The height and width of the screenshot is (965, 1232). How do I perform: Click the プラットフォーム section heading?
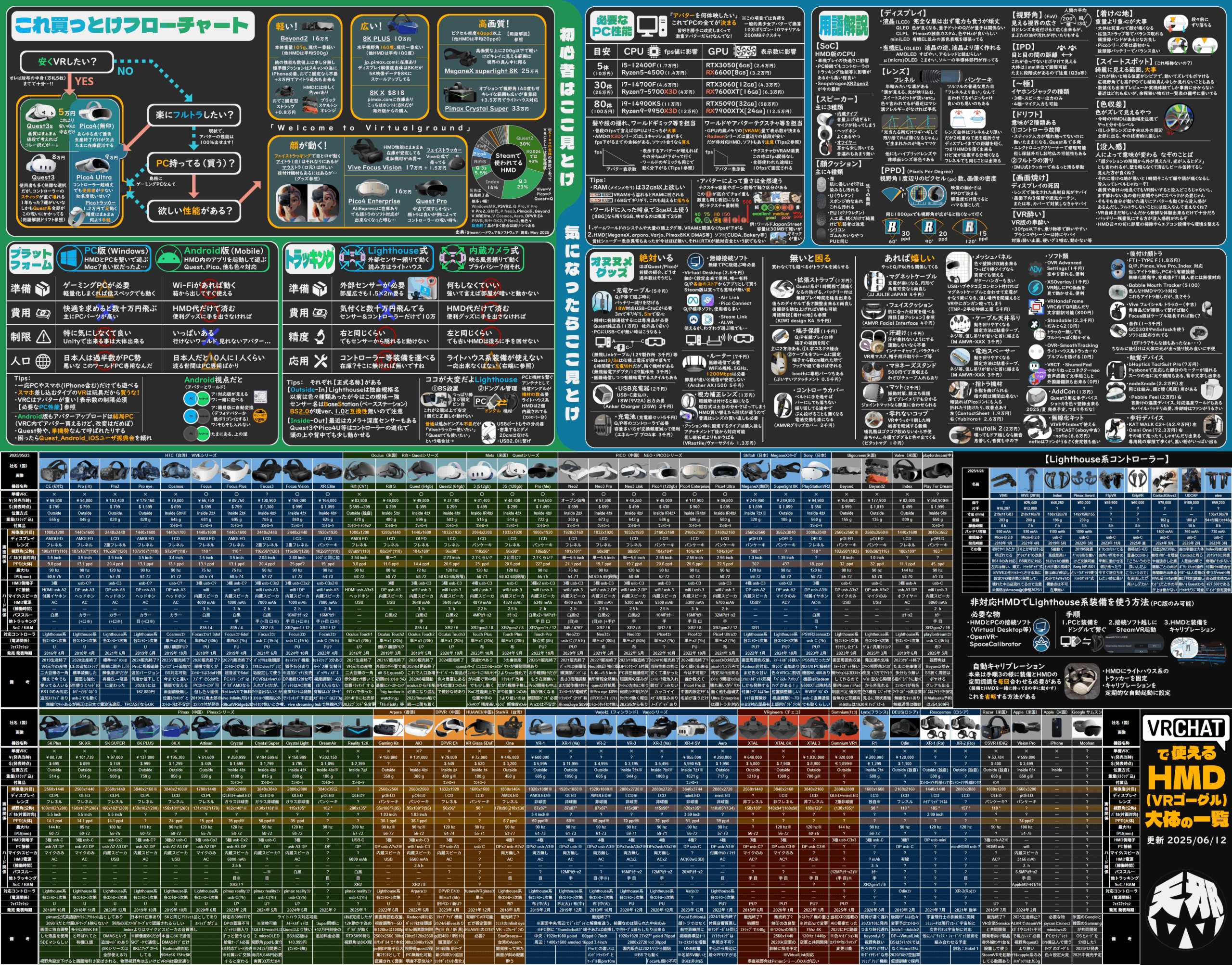(x=31, y=259)
